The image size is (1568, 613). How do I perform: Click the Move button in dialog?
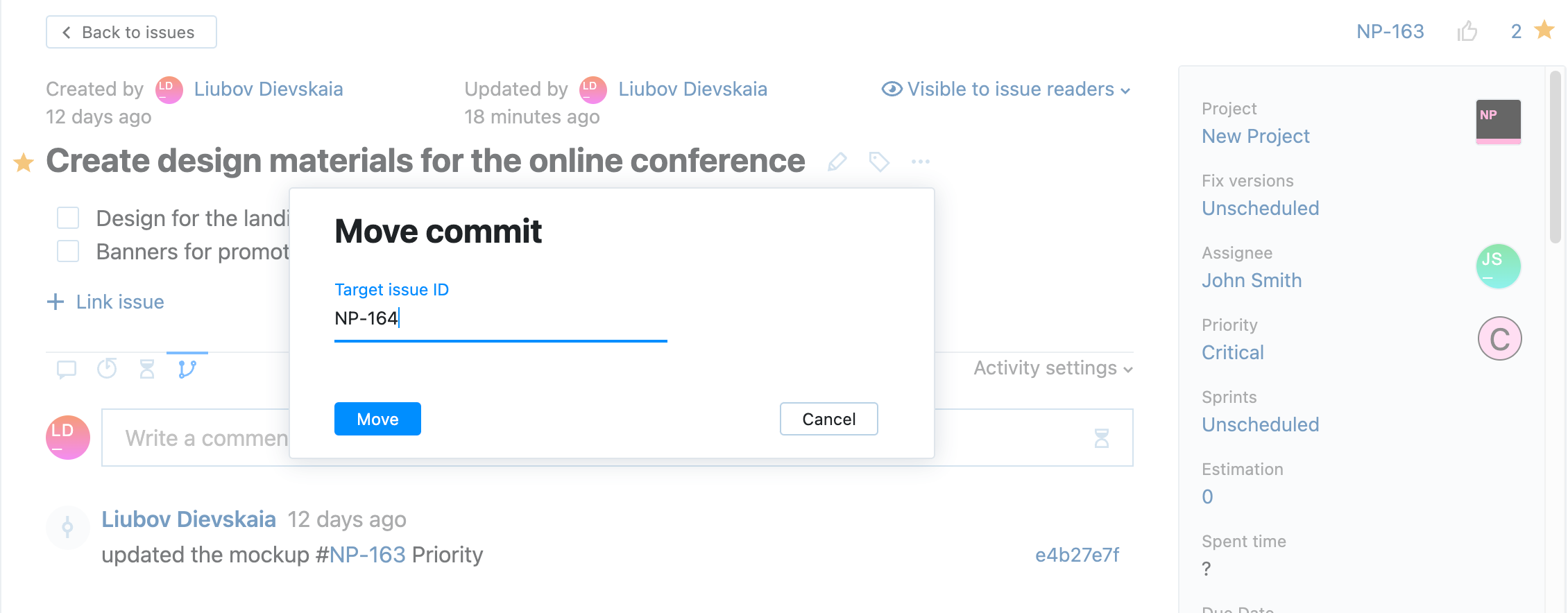click(x=377, y=419)
